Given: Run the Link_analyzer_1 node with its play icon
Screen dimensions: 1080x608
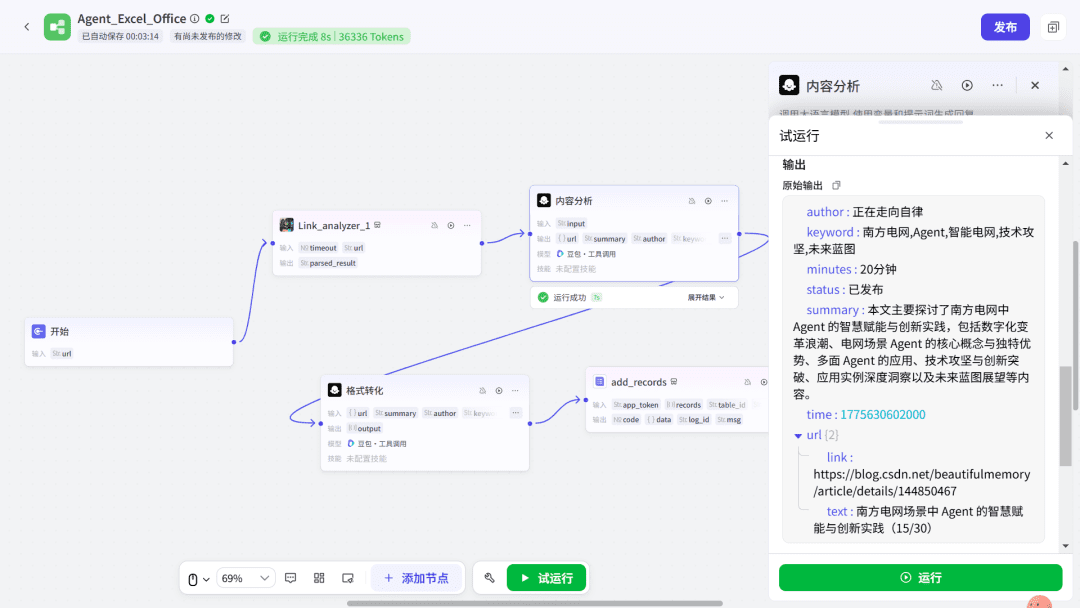Looking at the screenshot, I should (x=451, y=226).
